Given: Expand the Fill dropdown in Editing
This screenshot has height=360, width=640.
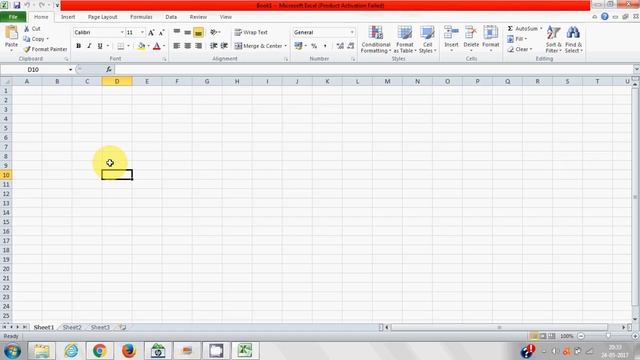Looking at the screenshot, I should [526, 39].
